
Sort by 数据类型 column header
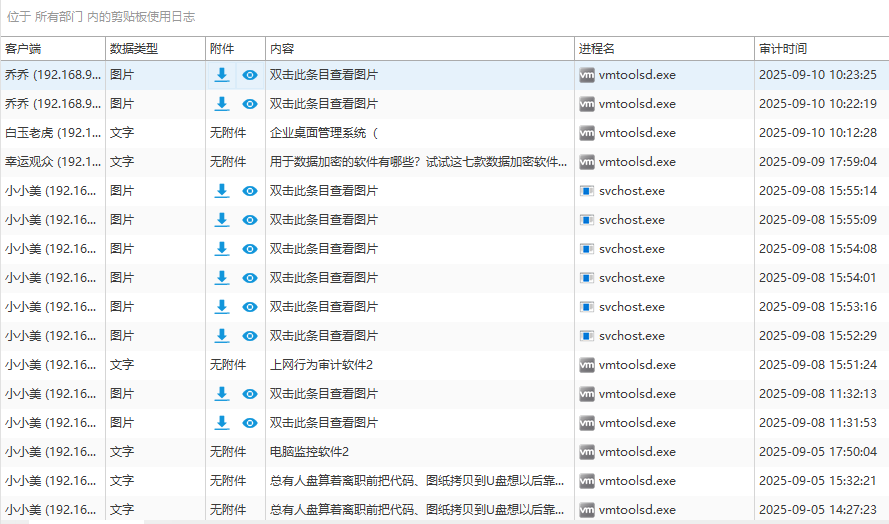click(155, 49)
